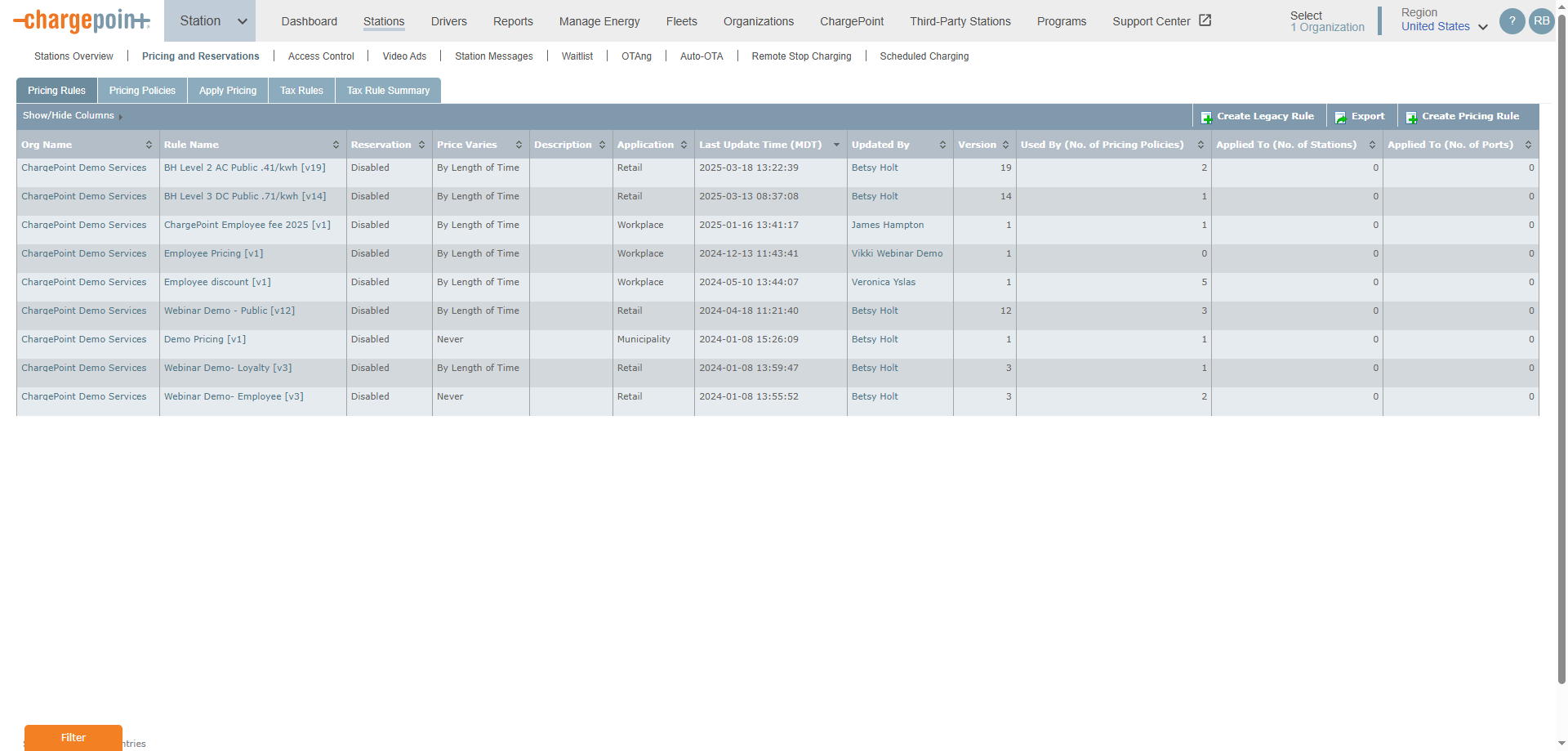Open rule BH Level 2 AC Public .41/kwh
1568x751 pixels.
(245, 168)
